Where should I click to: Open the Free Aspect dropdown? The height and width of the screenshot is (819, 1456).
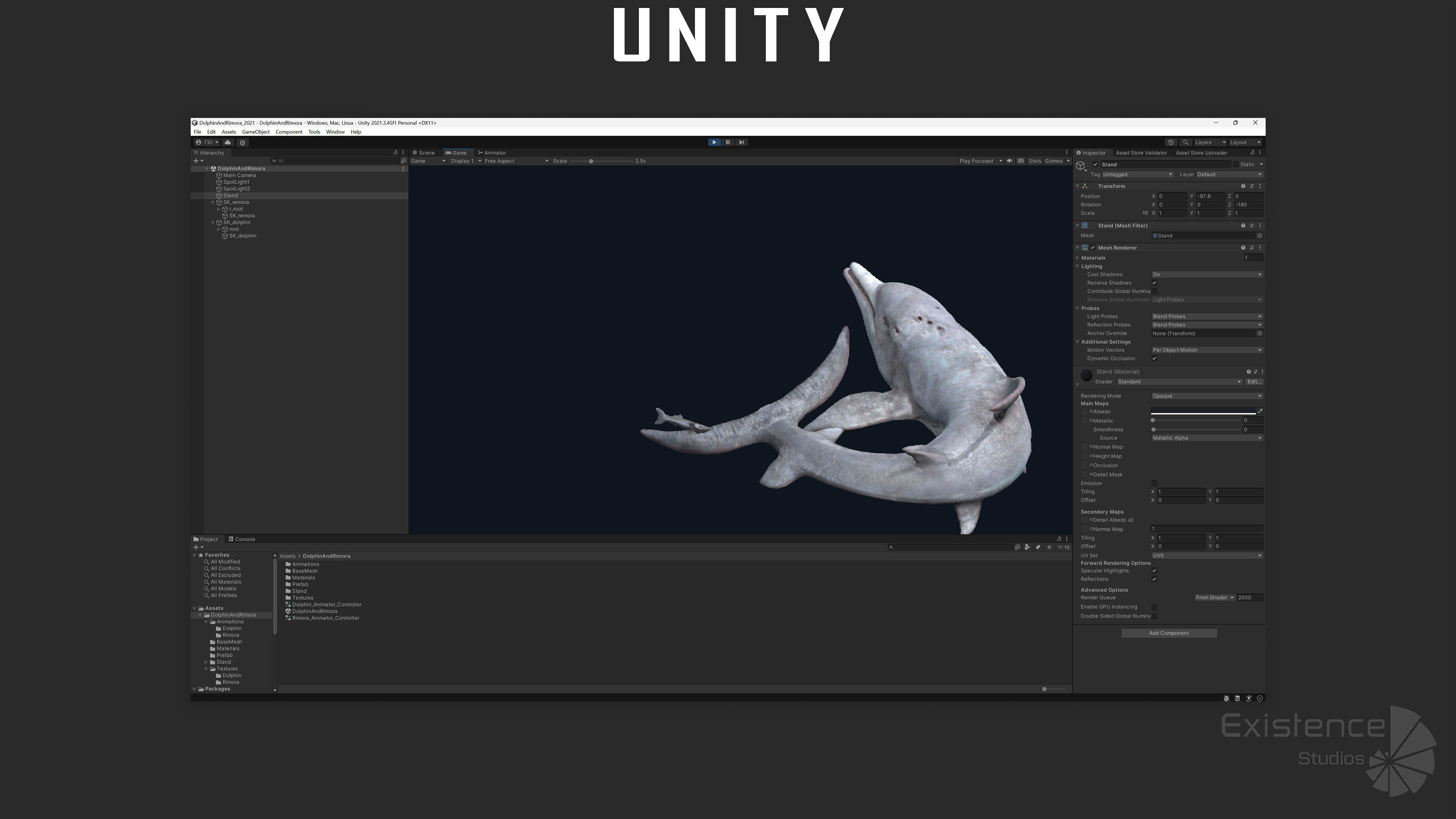point(516,161)
